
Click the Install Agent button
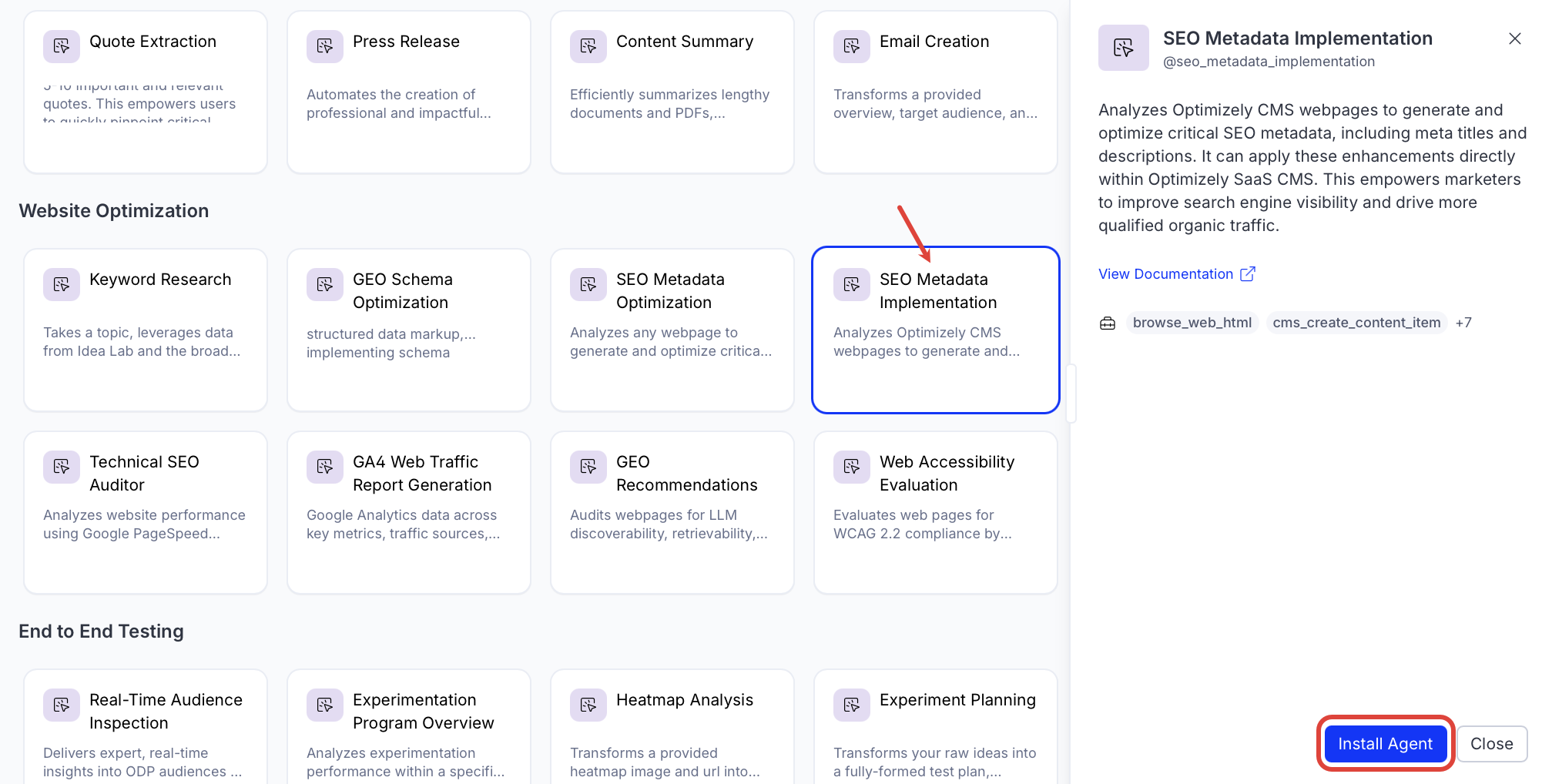[1385, 744]
